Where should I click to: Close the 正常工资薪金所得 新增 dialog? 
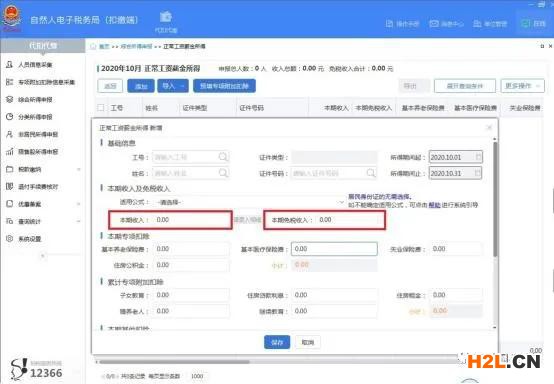(489, 127)
